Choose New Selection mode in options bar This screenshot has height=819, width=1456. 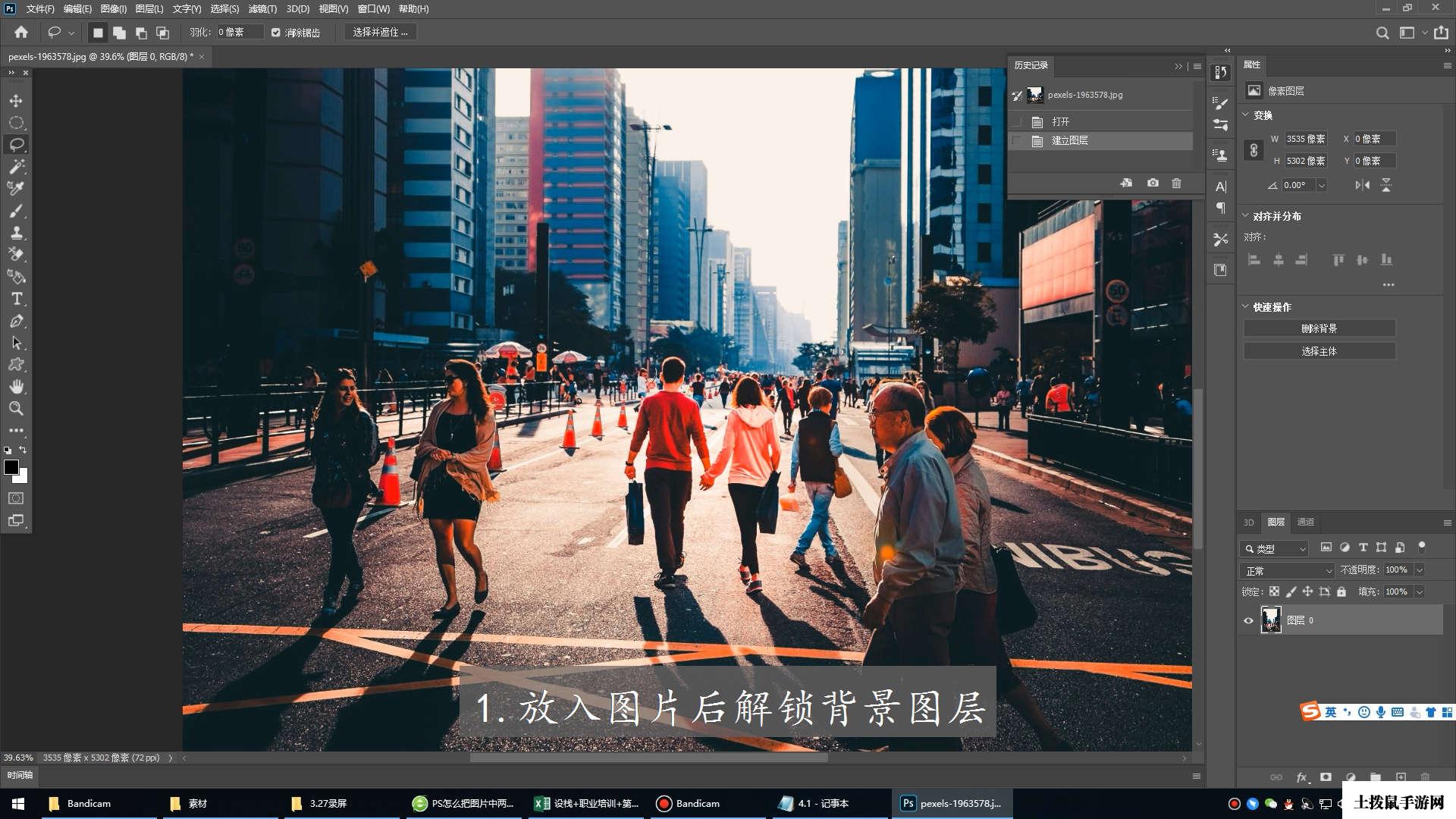pyautogui.click(x=98, y=33)
